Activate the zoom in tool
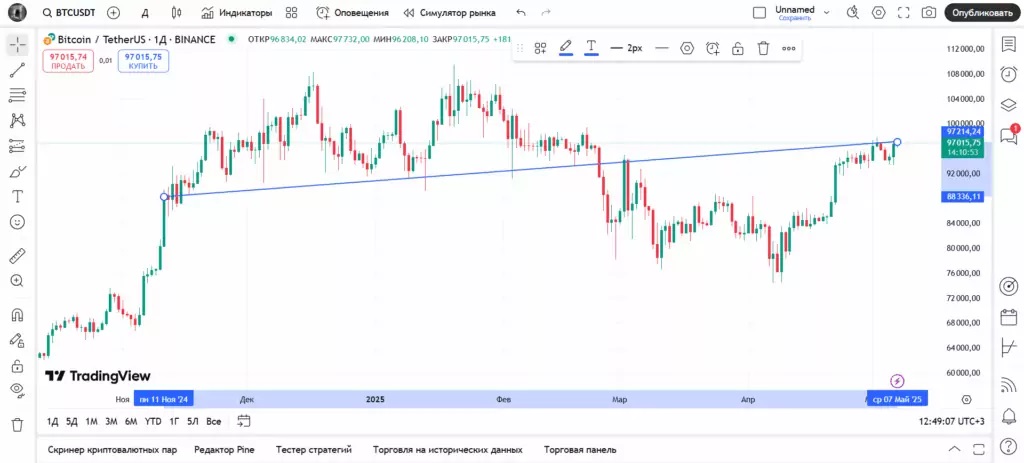The width and height of the screenshot is (1024, 463). pyautogui.click(x=18, y=281)
